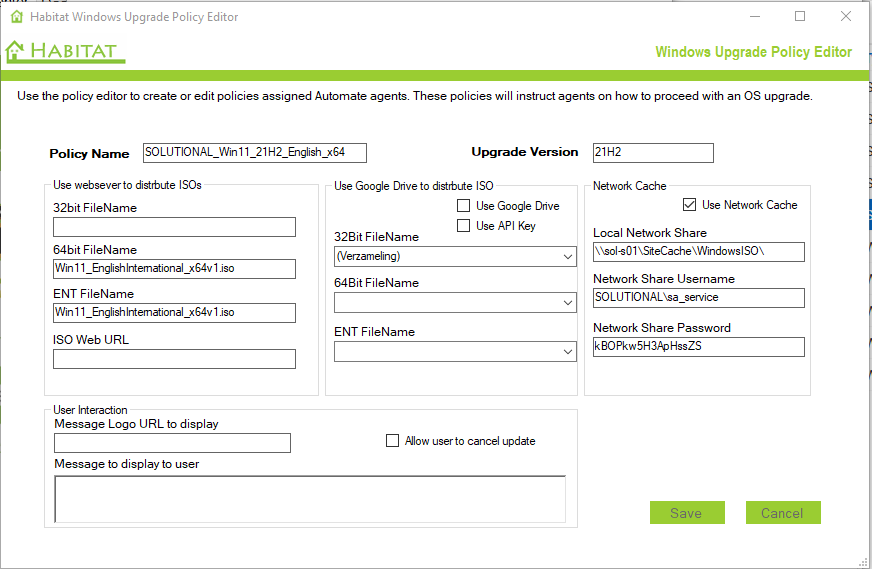872x569 pixels.
Task: Focus the webserver 32bit FileName field
Action: click(x=174, y=227)
